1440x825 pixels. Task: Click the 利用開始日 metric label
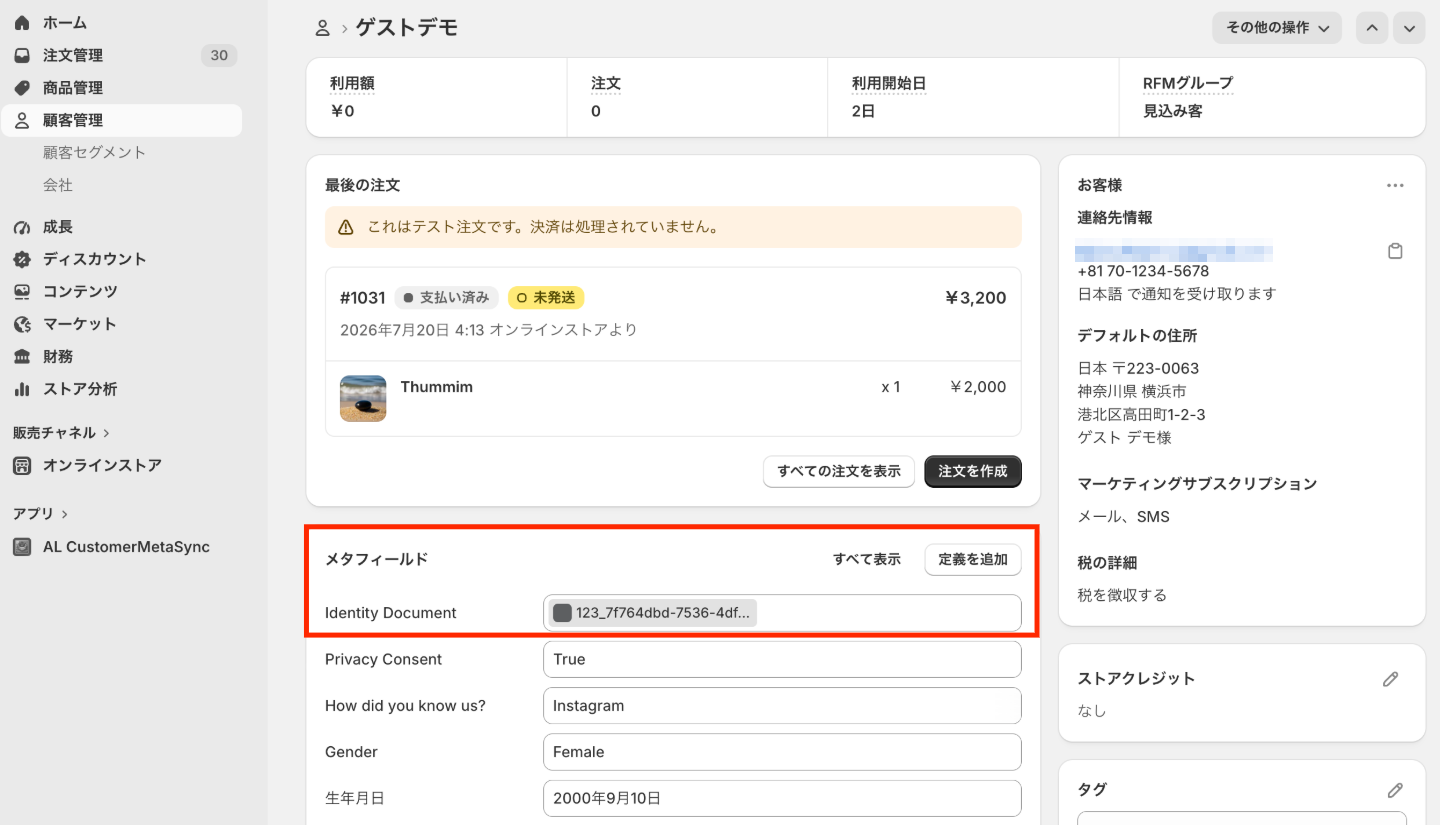[x=889, y=83]
